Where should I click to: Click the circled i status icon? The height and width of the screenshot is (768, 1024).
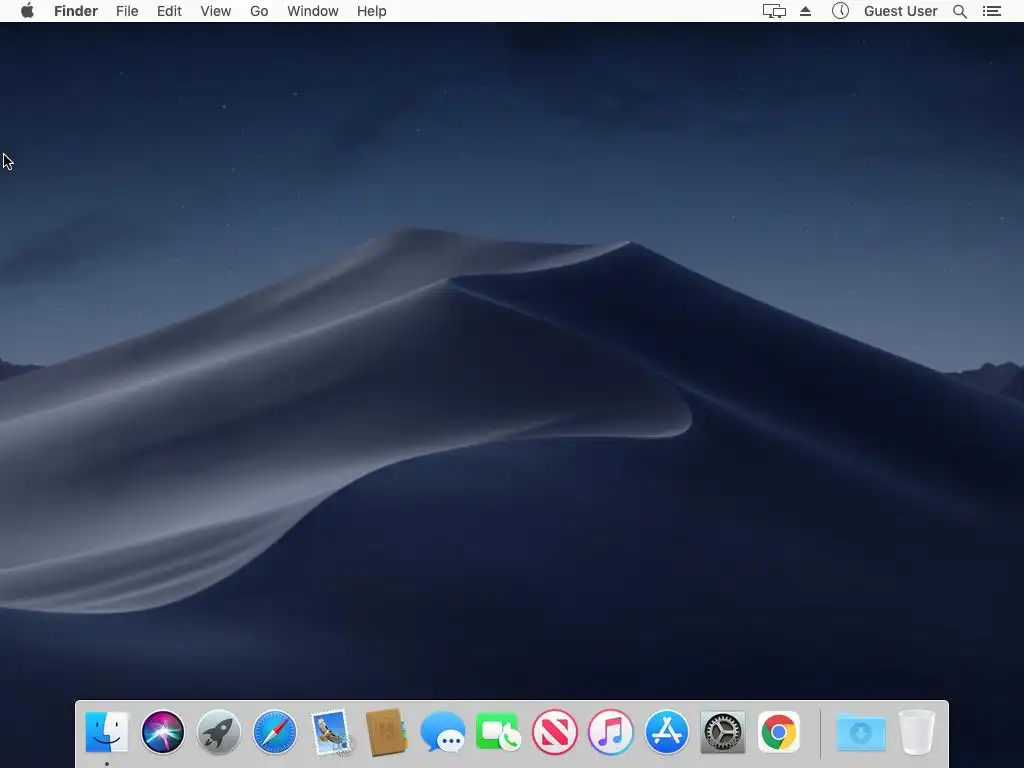(840, 11)
